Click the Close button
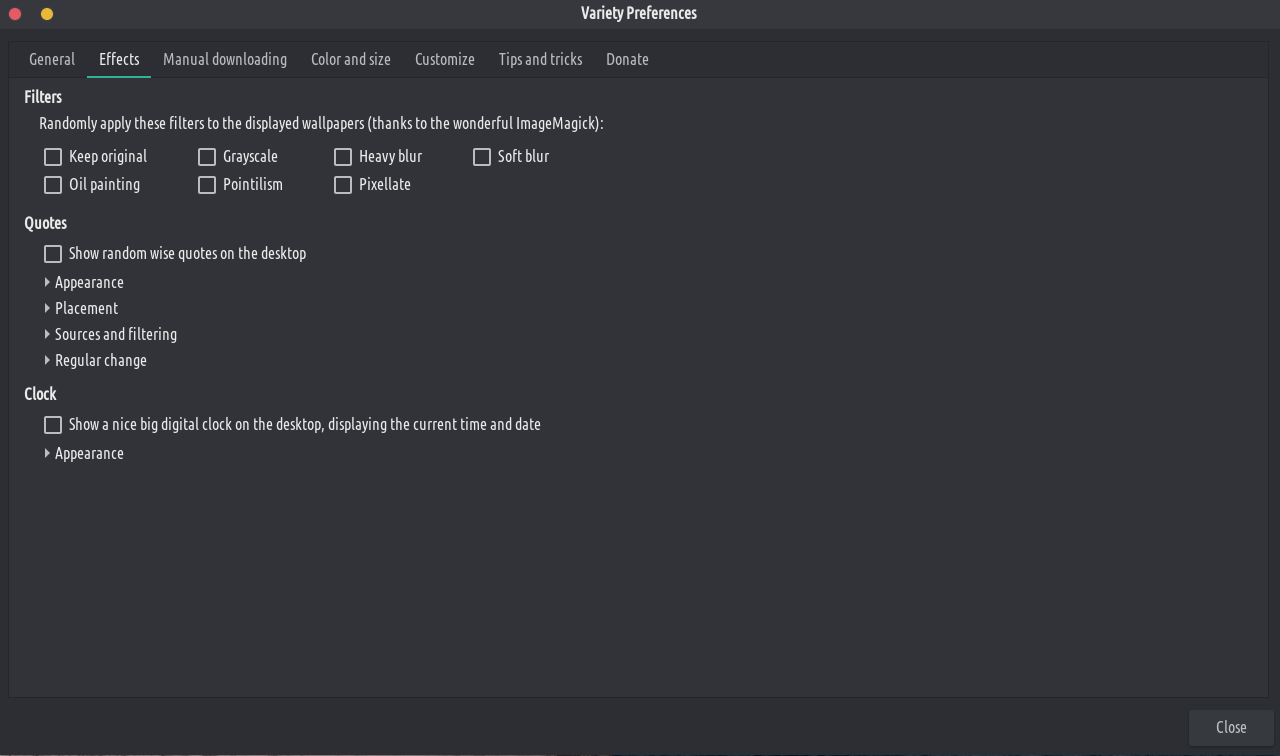1280x756 pixels. (1231, 727)
